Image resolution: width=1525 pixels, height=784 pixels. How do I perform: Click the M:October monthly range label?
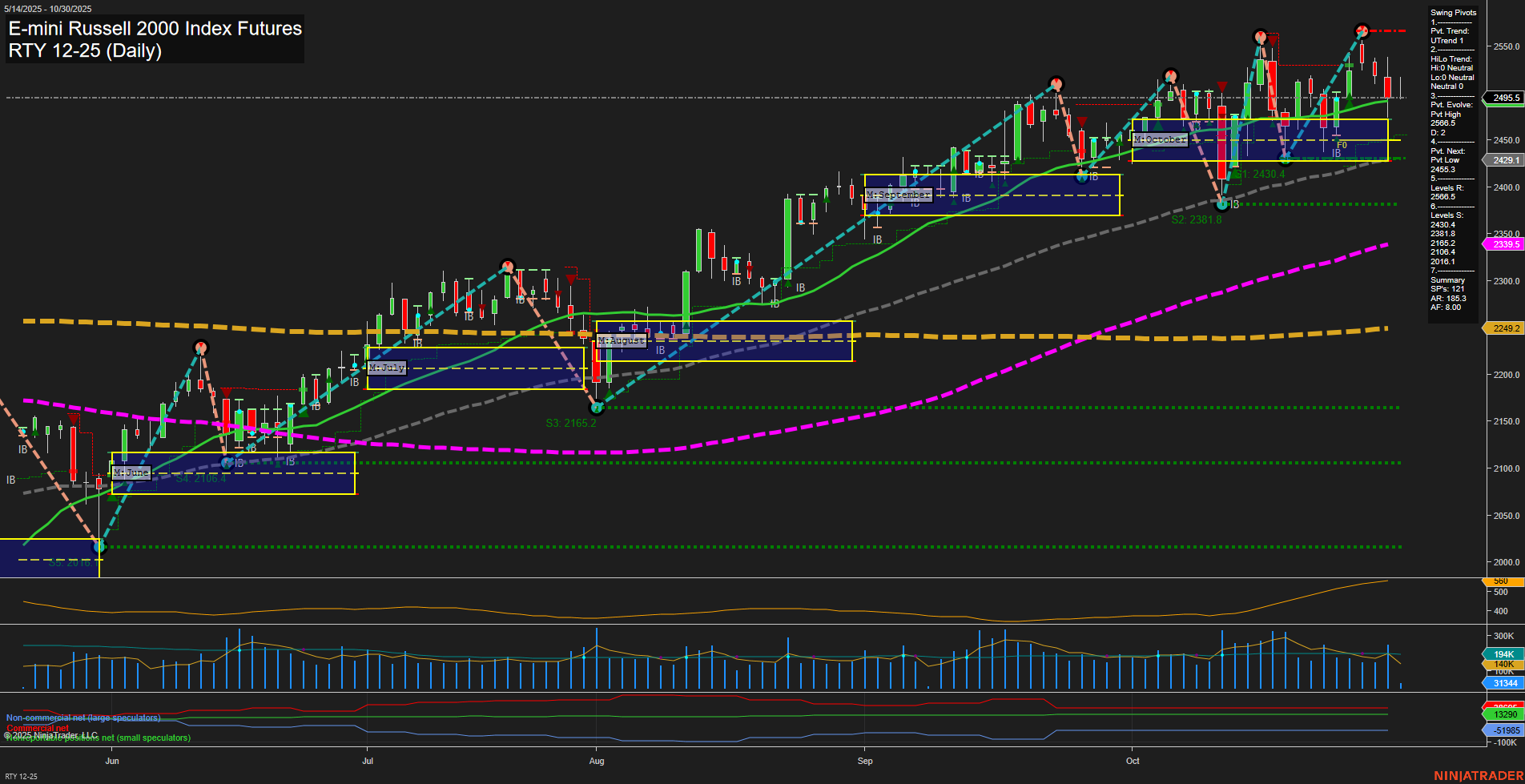pos(1160,139)
